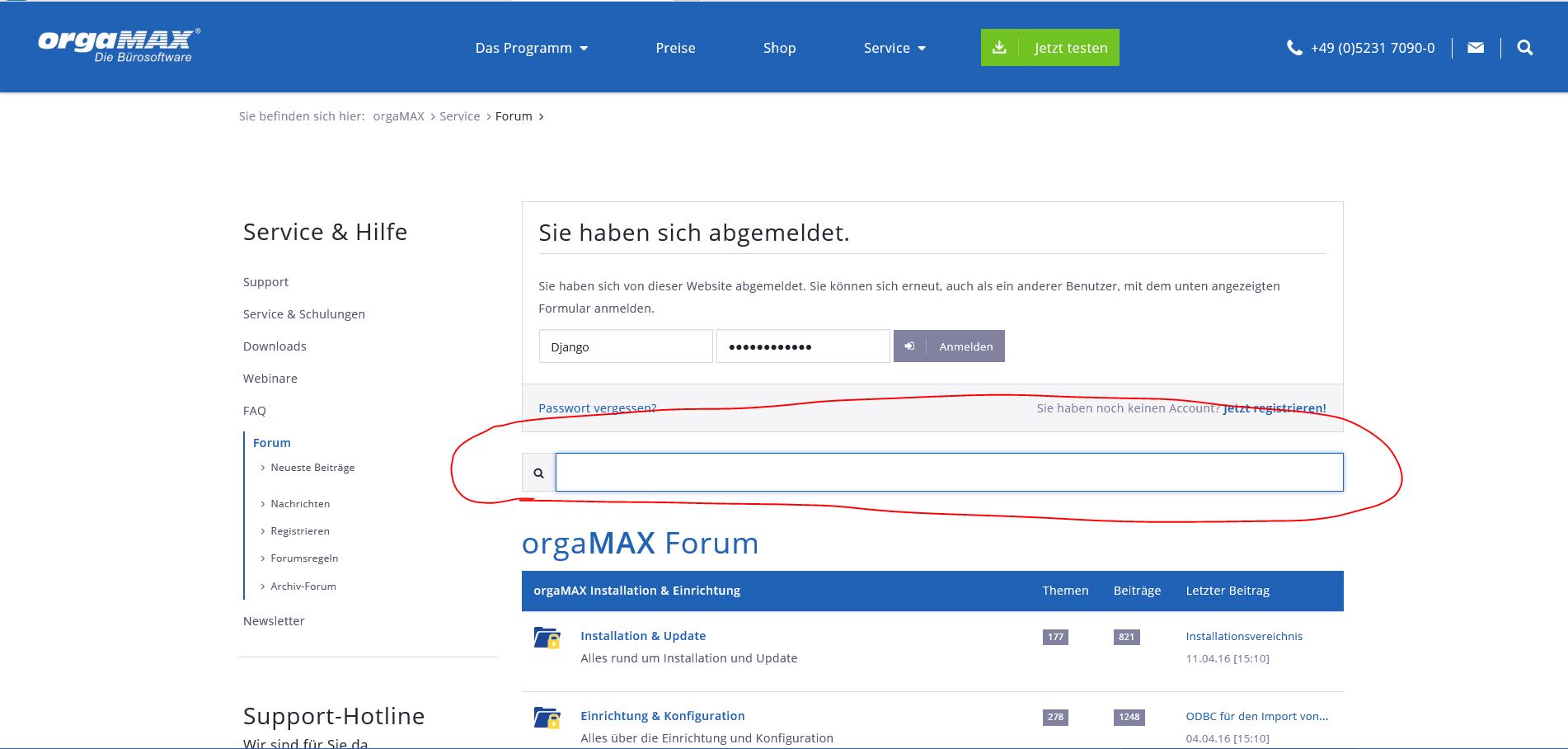Click the Anmelden login button
Image resolution: width=1568 pixels, height=749 pixels.
coord(949,346)
